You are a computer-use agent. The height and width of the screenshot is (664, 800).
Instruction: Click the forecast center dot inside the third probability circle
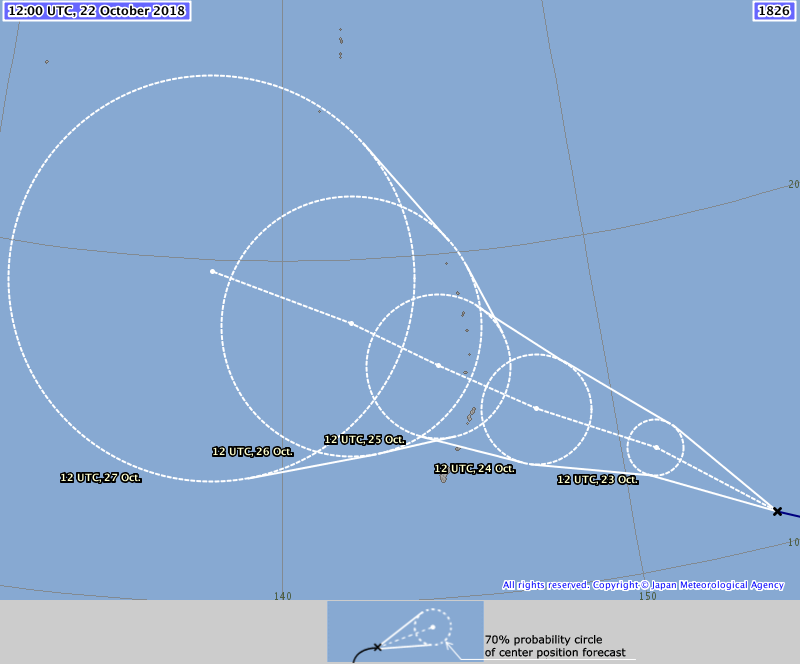438,365
